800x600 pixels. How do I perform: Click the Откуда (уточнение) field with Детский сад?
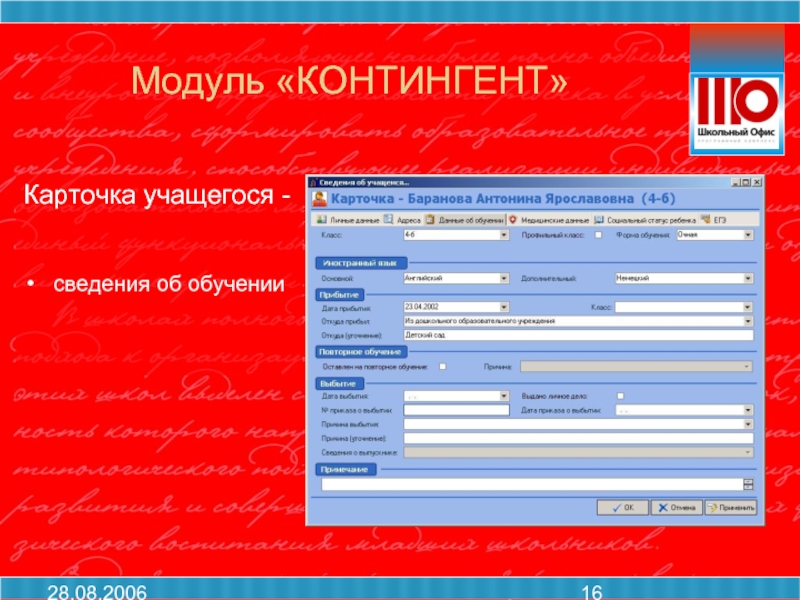[x=579, y=335]
